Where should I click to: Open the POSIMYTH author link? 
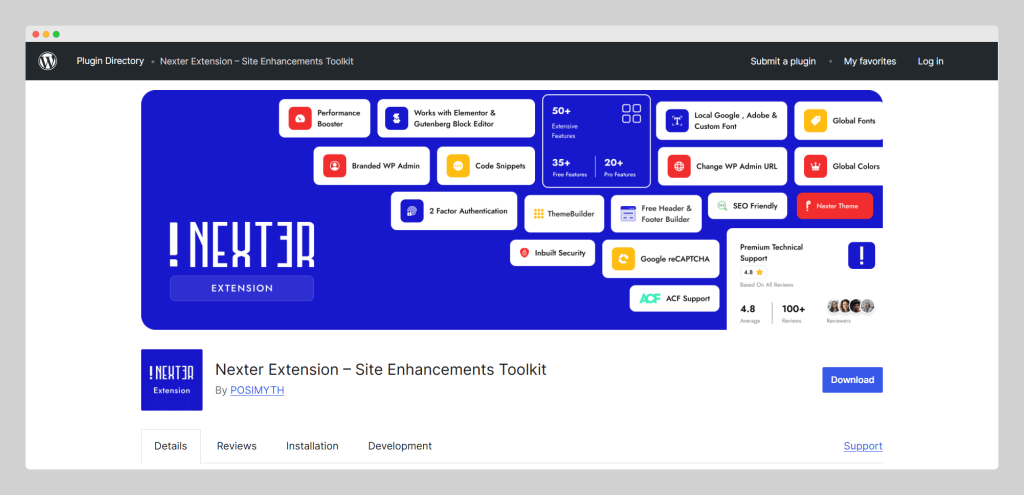257,391
